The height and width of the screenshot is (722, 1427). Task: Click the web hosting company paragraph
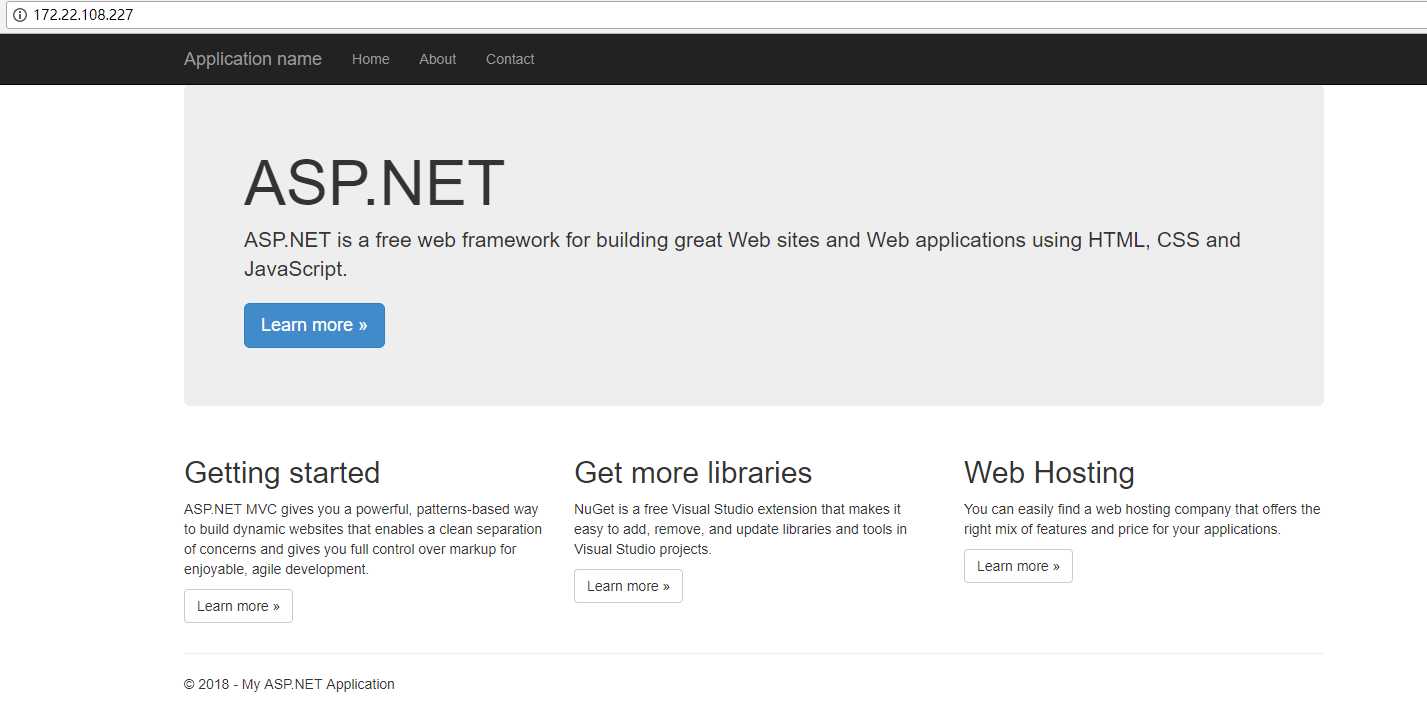(1142, 519)
